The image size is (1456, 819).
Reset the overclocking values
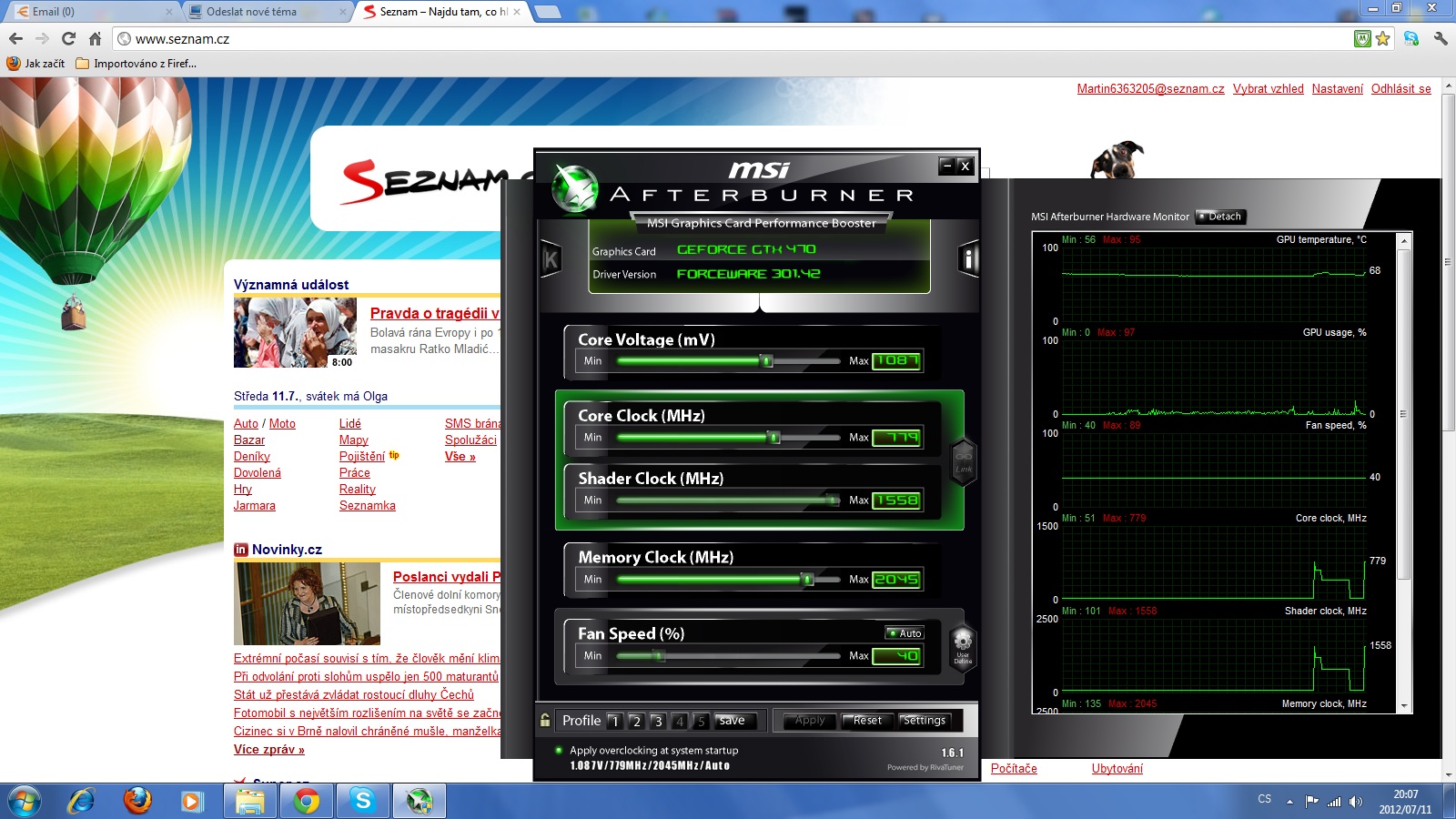click(867, 721)
